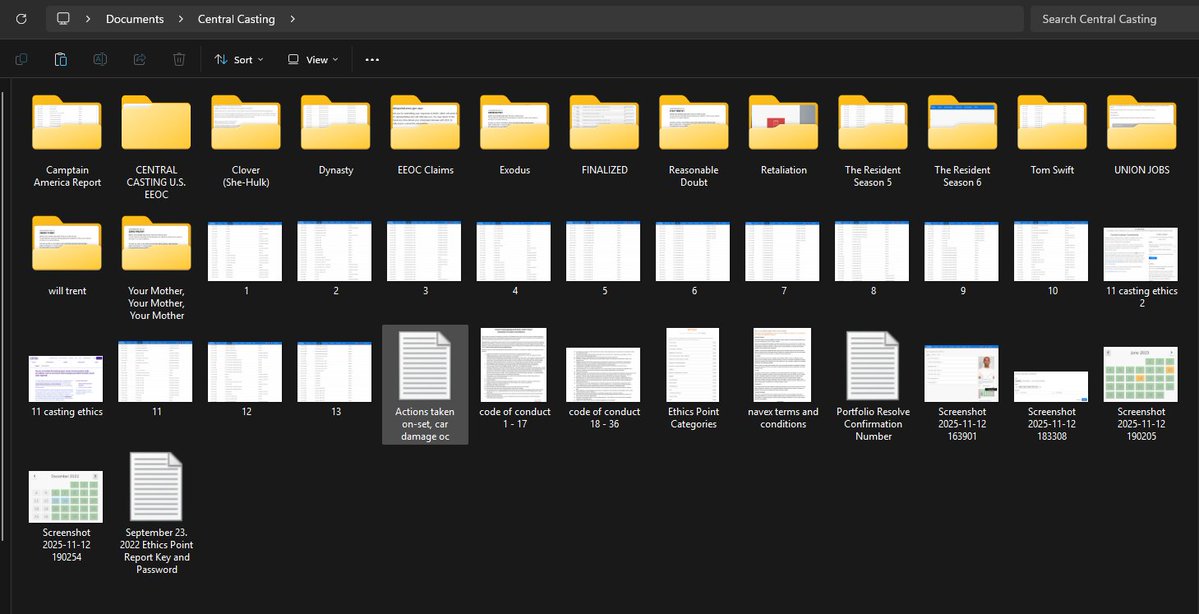Open the Sort dropdown
This screenshot has width=1199, height=614.
(239, 60)
